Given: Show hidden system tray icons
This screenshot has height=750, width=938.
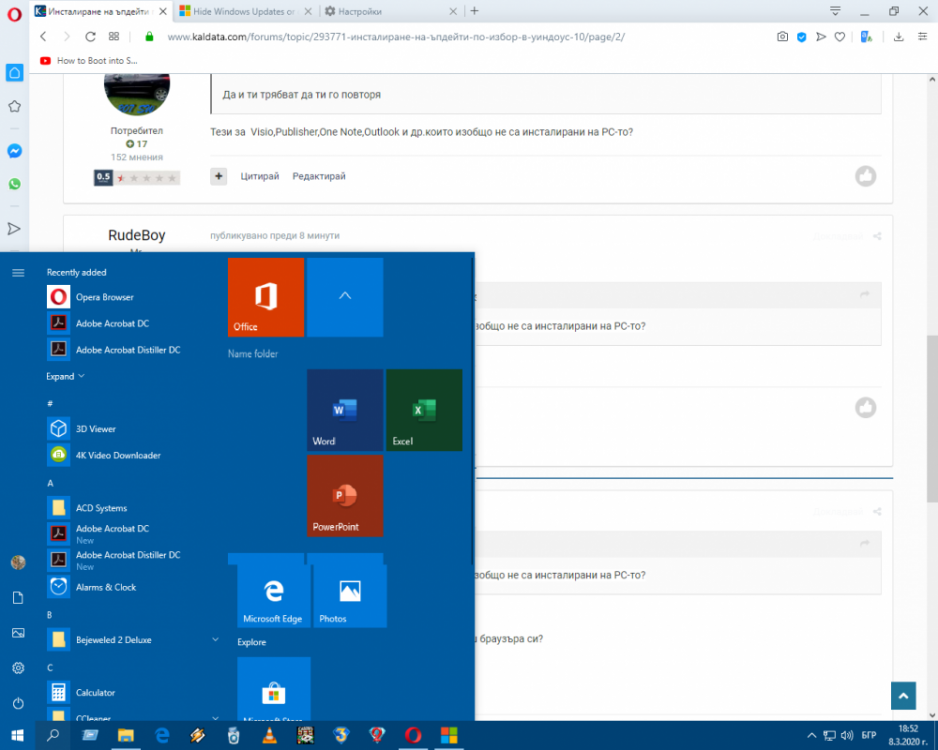Looking at the screenshot, I should click(x=811, y=735).
